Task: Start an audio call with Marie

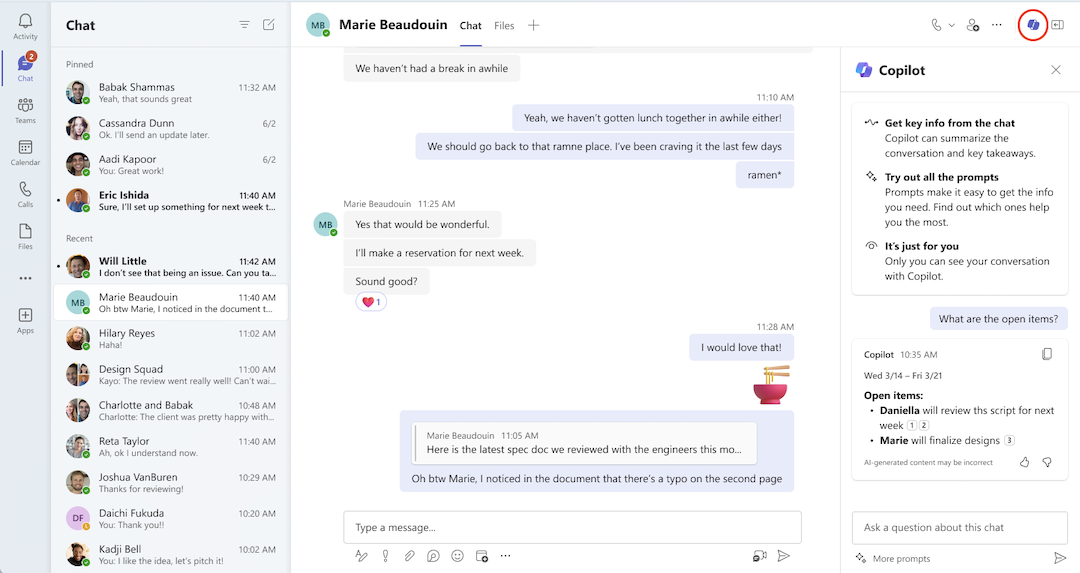Action: click(x=936, y=25)
